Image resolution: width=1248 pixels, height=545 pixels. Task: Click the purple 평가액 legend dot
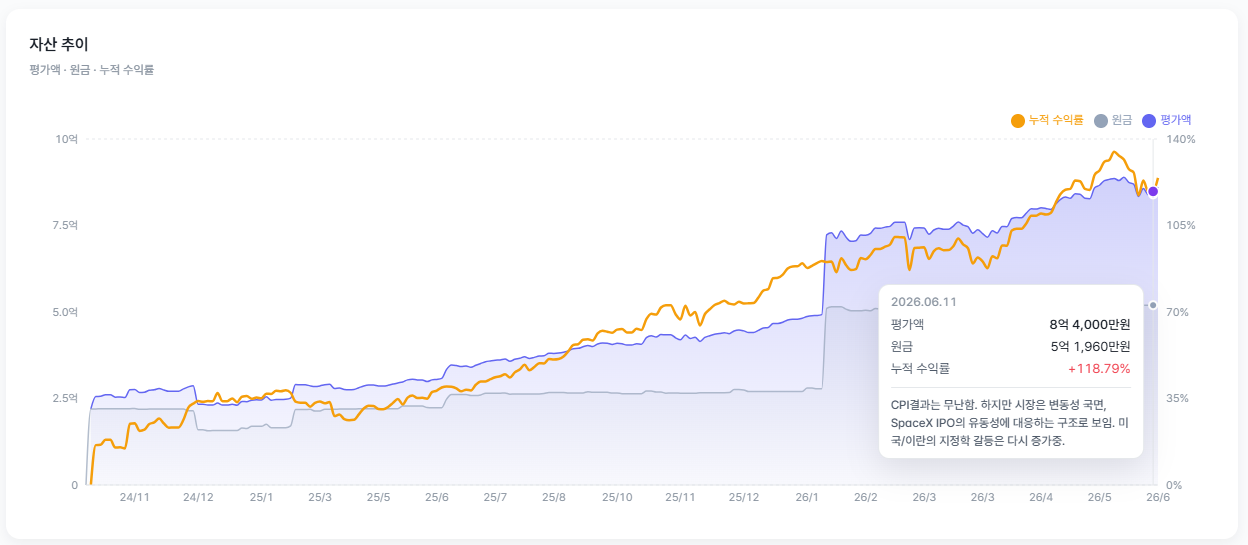[x=1149, y=120]
